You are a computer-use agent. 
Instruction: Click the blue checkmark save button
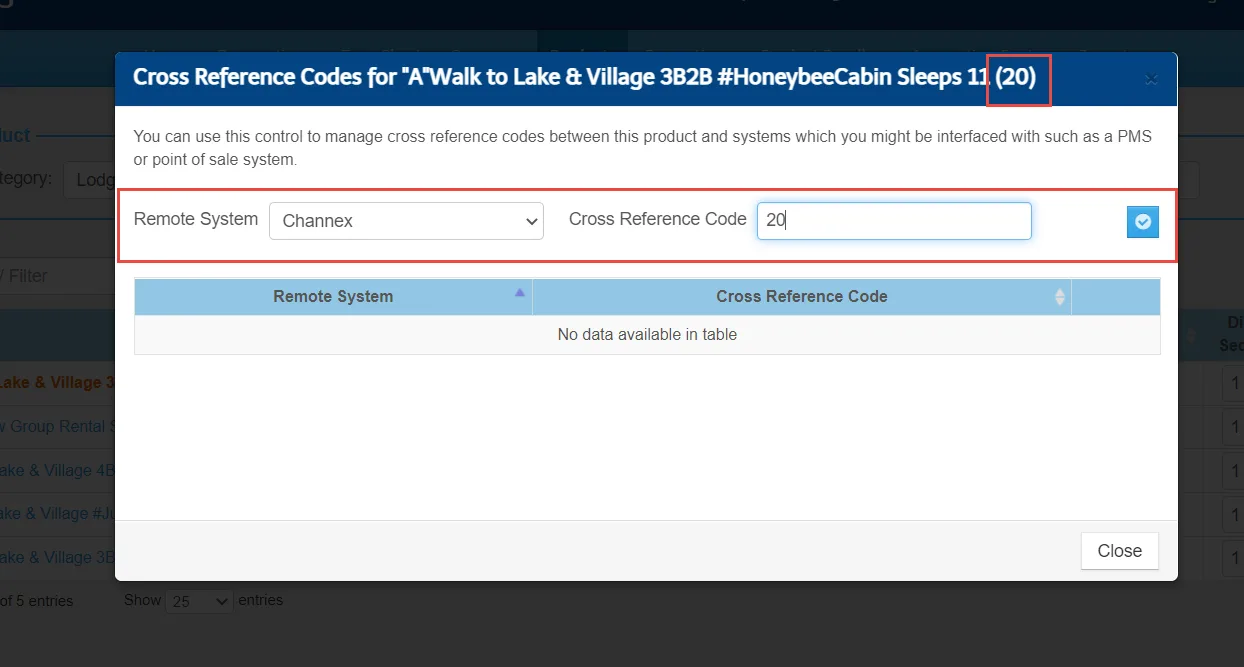point(1142,222)
